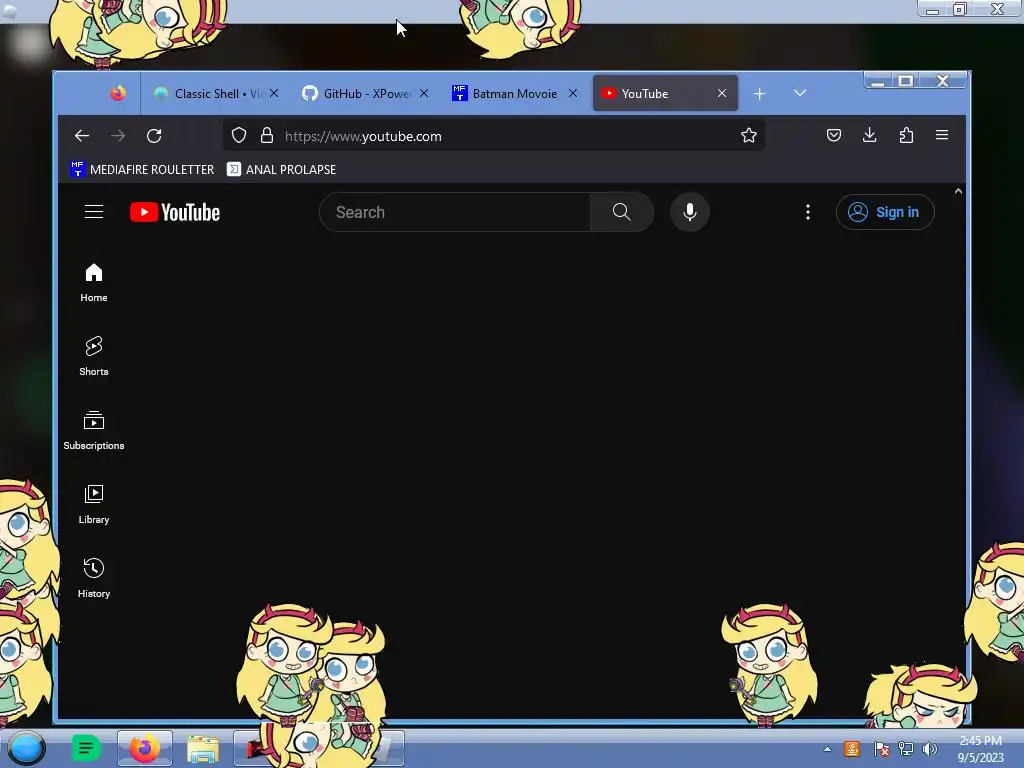Close the YouTube tab
This screenshot has height=768, width=1024.
click(722, 93)
